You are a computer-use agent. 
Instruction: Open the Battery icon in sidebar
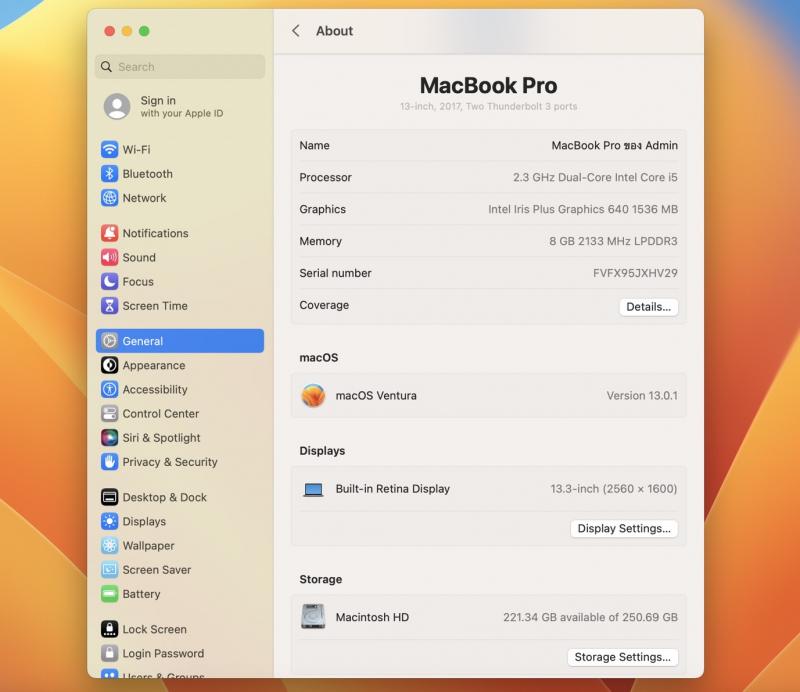[x=110, y=594]
